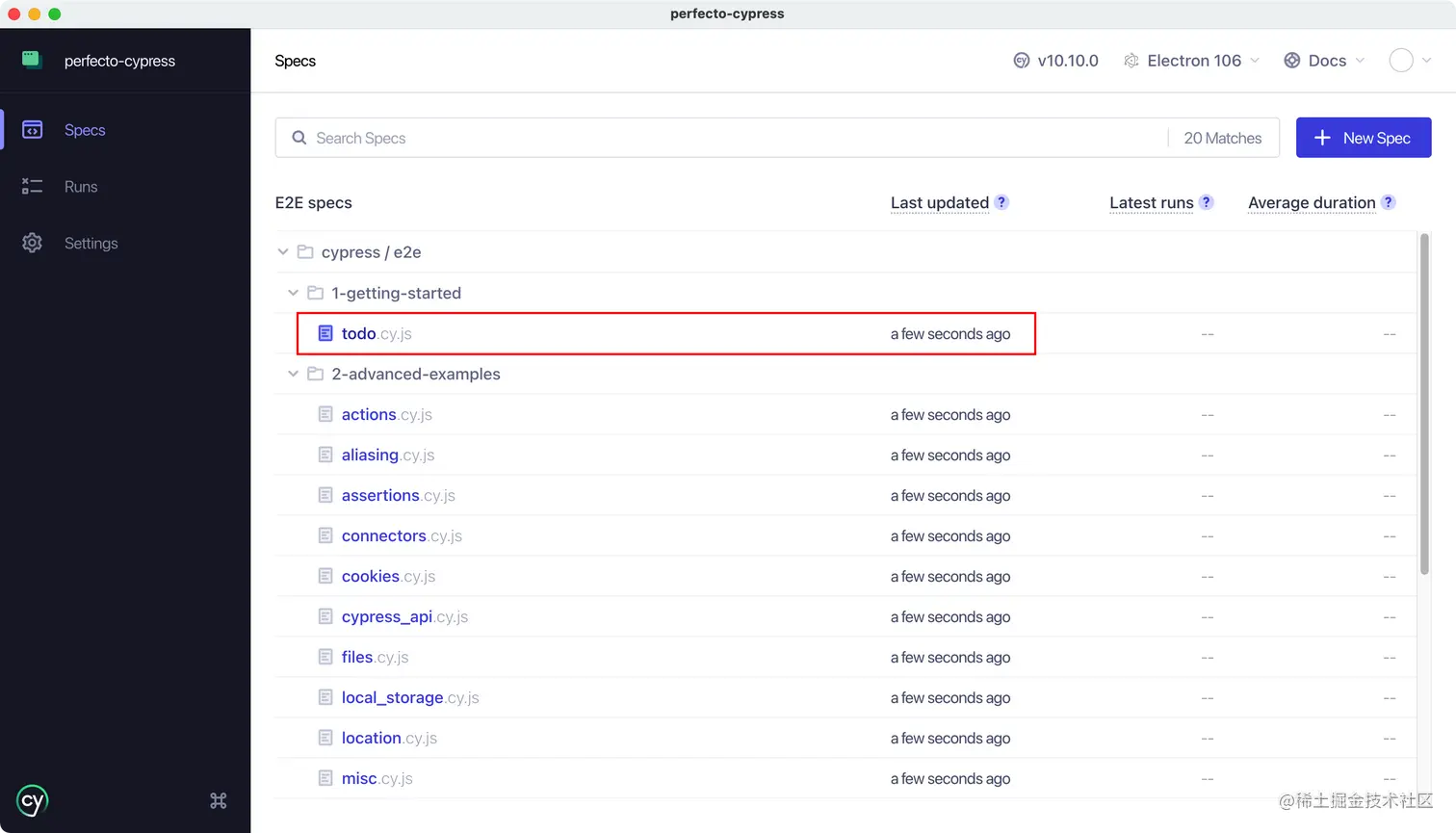Open the cookies.cy.js spec
This screenshot has height=833, width=1456.
[x=388, y=576]
